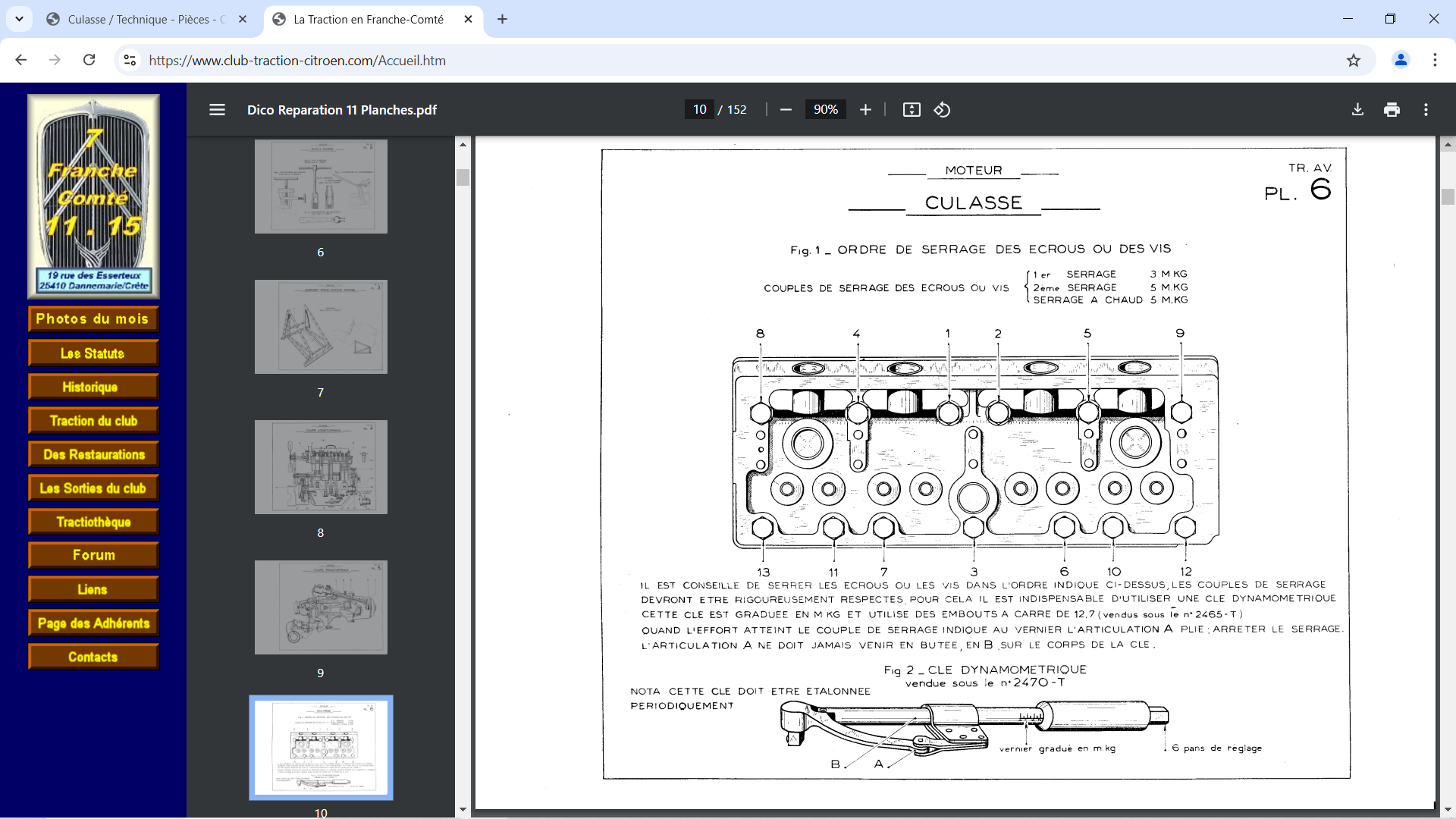The image size is (1456, 819).
Task: Open Chrome's three-dot menu
Action: (1435, 60)
